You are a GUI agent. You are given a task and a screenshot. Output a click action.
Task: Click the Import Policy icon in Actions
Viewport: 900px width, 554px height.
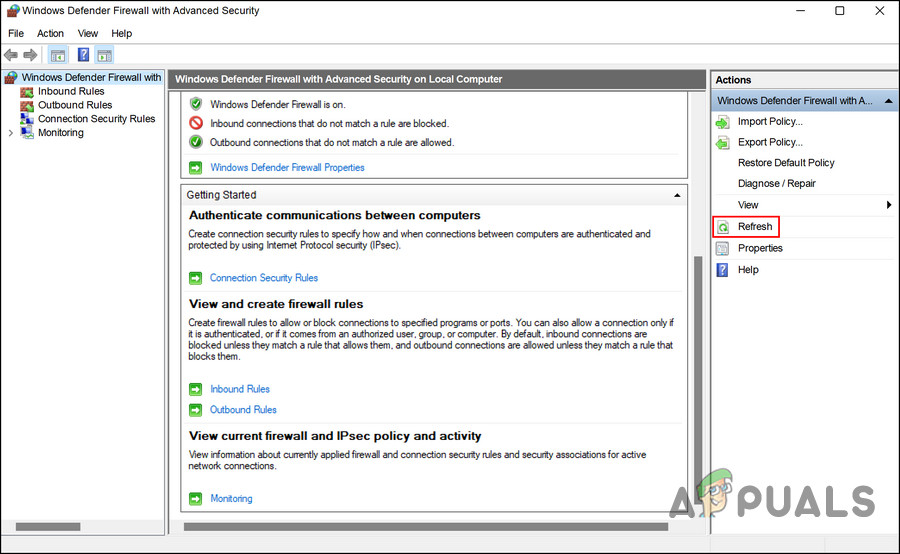click(x=723, y=122)
